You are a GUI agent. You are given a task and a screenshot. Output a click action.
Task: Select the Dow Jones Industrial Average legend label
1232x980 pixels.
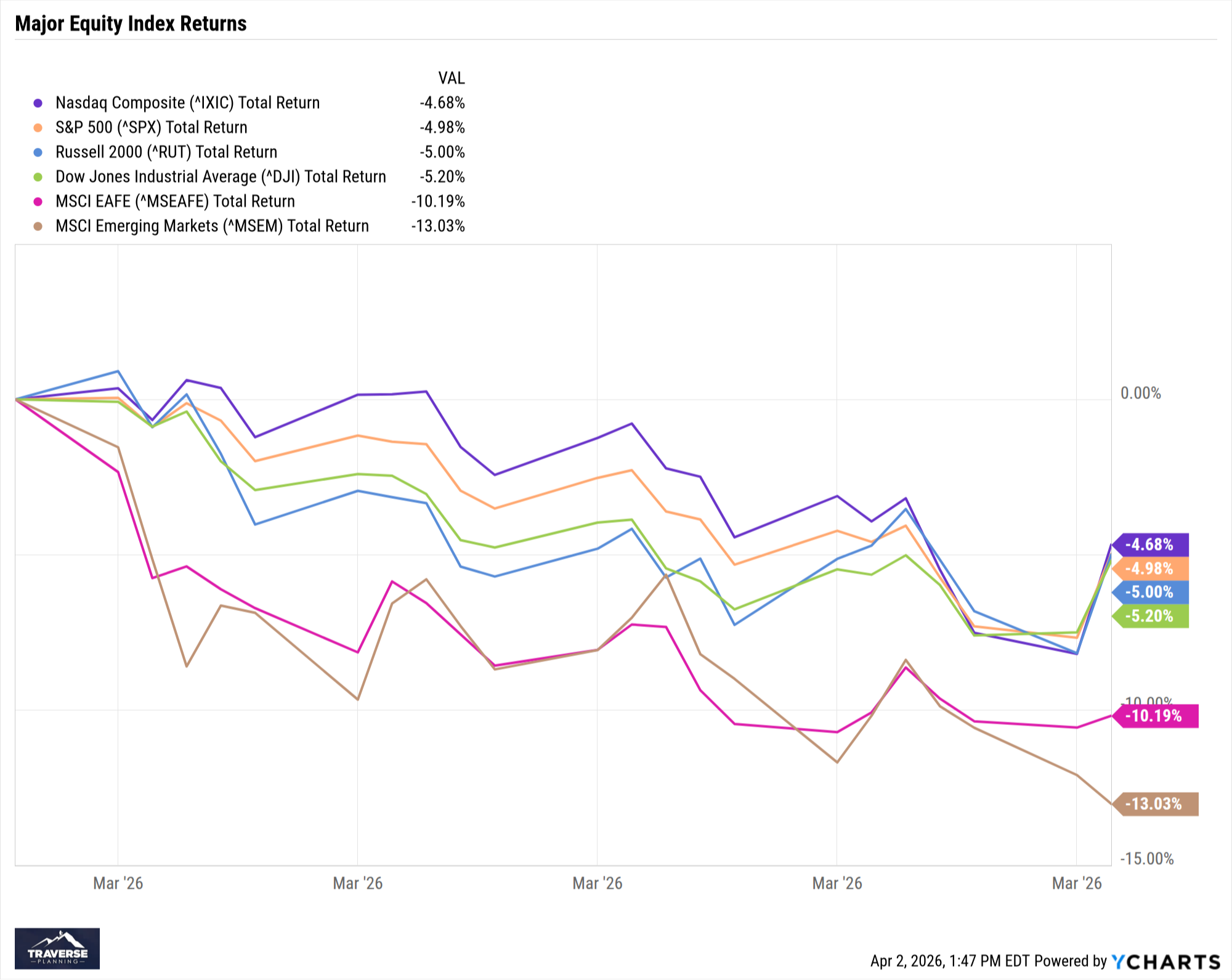pyautogui.click(x=221, y=177)
